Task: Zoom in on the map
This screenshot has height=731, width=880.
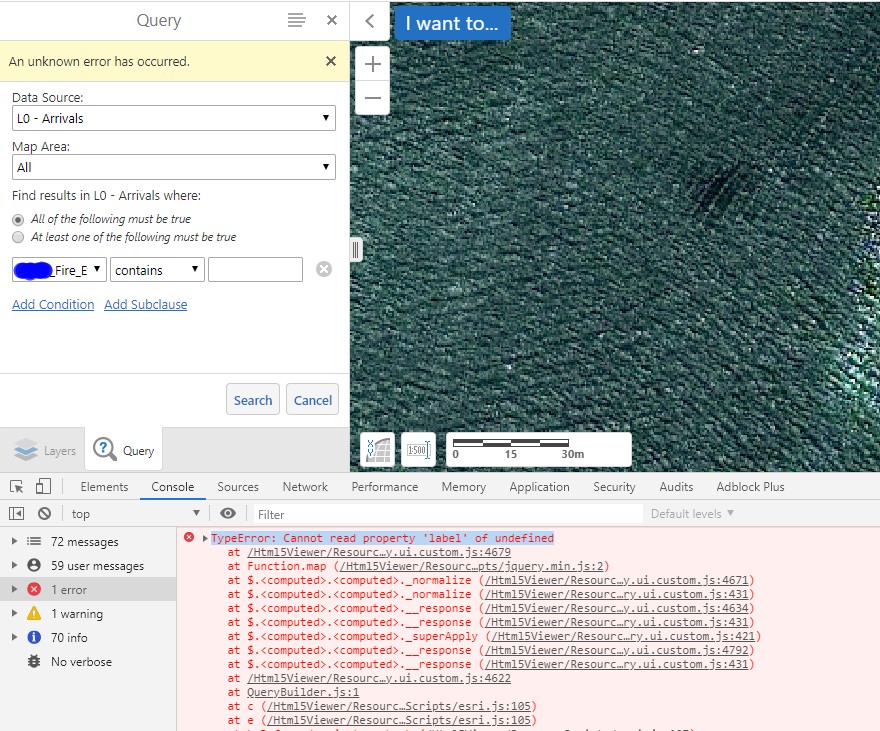Action: pyautogui.click(x=373, y=64)
